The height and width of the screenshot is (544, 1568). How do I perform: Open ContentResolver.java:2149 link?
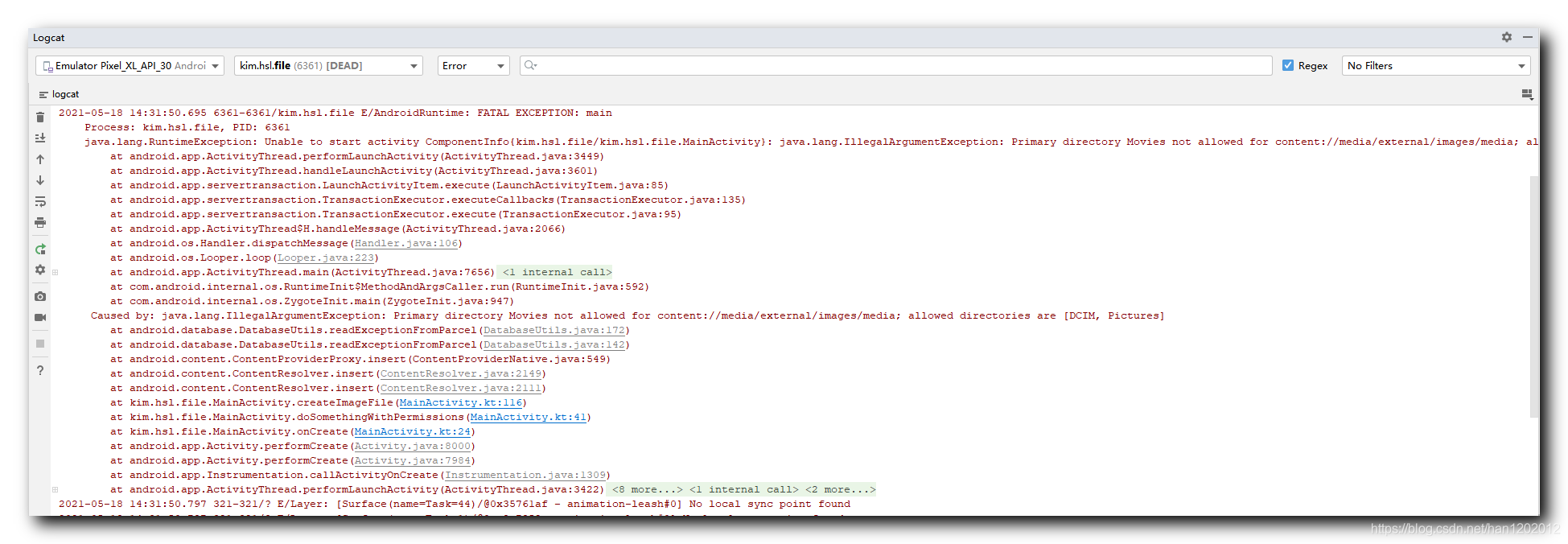click(x=461, y=373)
